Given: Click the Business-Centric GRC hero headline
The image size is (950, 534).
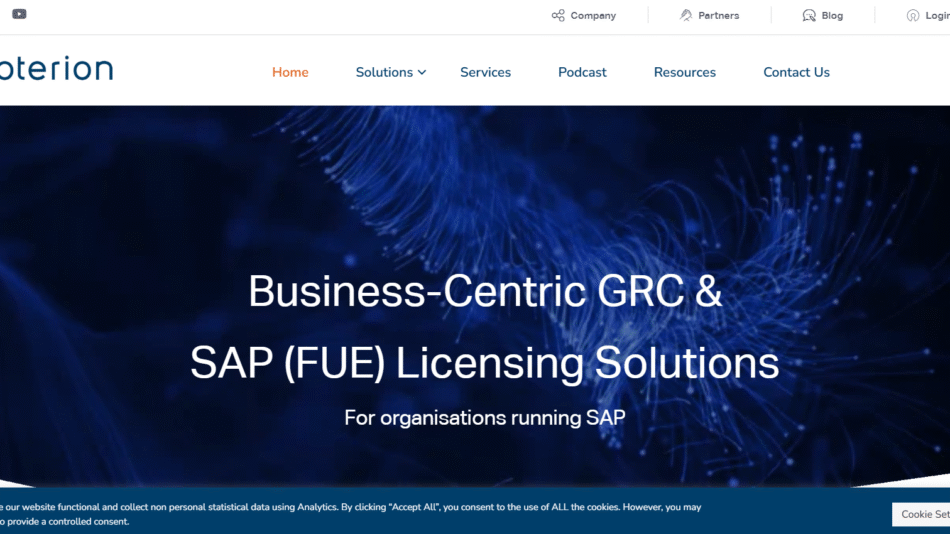Looking at the screenshot, I should click(x=484, y=291).
